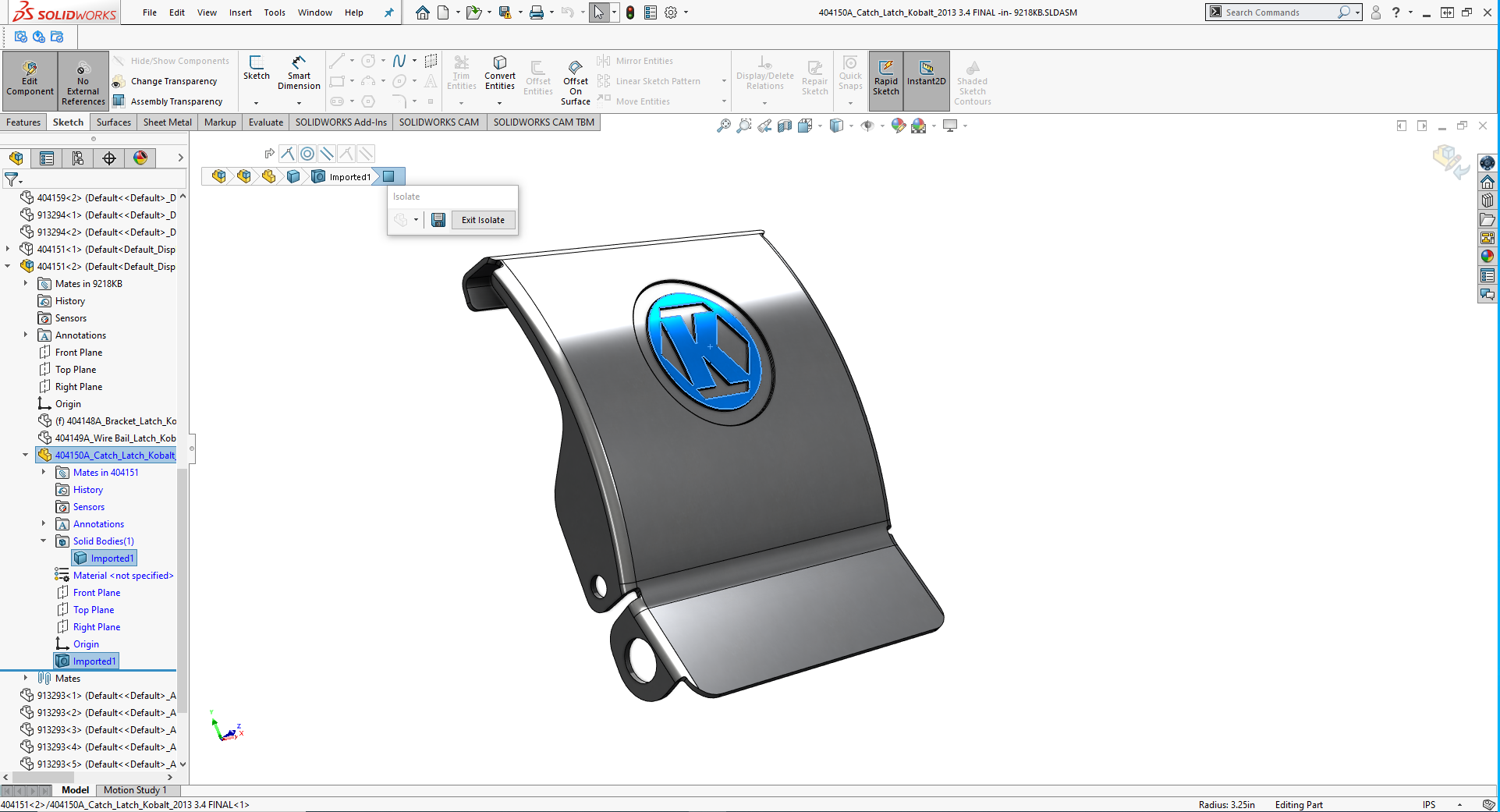Image resolution: width=1500 pixels, height=812 pixels.
Task: Switch to the Features tab
Action: point(23,122)
